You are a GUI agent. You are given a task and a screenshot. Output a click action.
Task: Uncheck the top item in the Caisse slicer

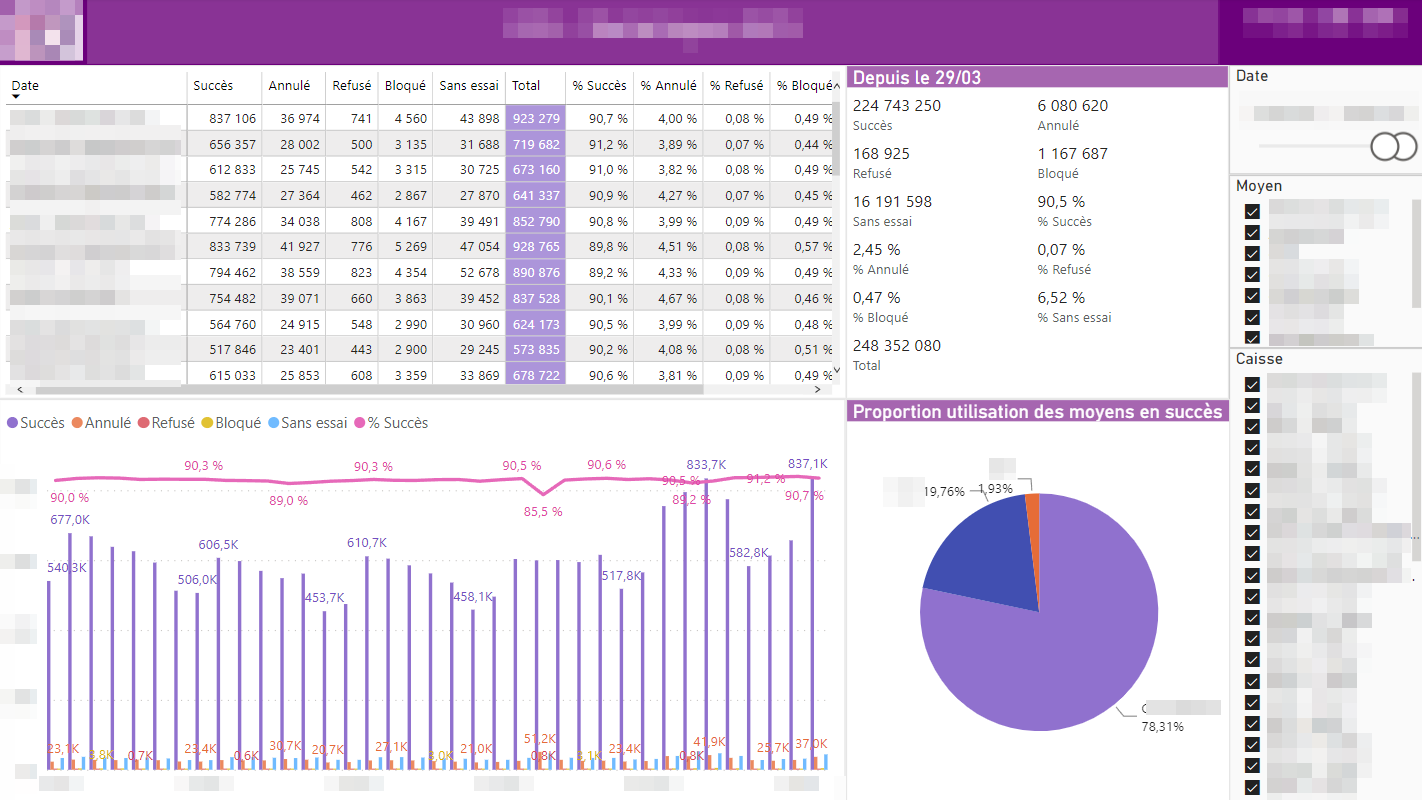pyautogui.click(x=1251, y=385)
